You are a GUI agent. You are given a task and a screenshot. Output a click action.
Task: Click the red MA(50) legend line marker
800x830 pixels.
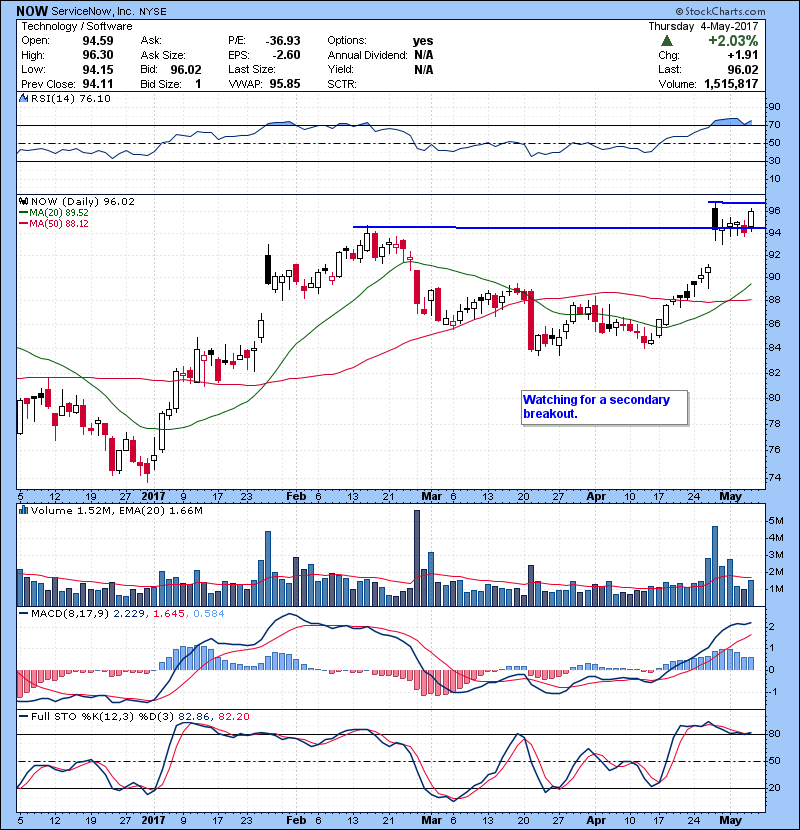click(24, 224)
